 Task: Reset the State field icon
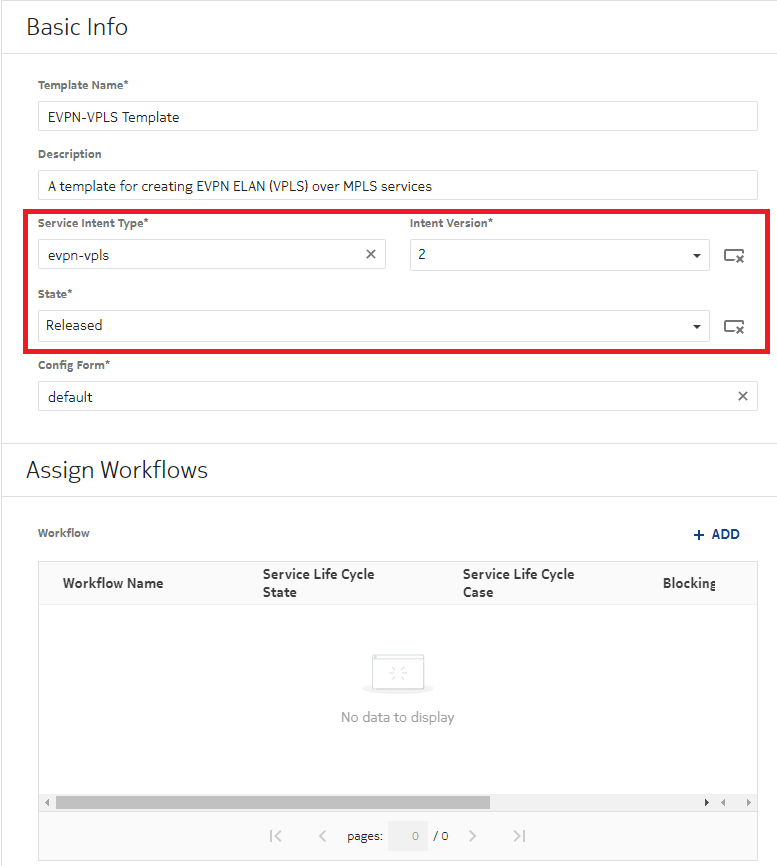[x=734, y=326]
